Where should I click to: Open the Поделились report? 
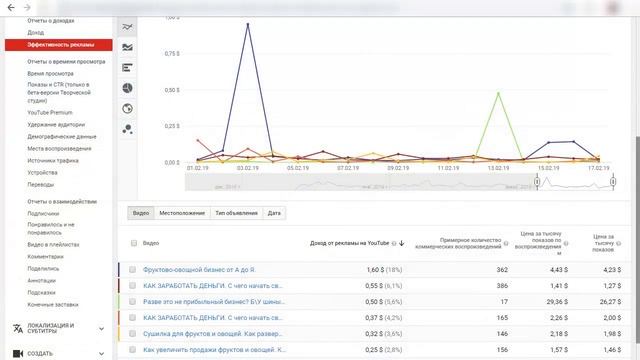point(43,269)
